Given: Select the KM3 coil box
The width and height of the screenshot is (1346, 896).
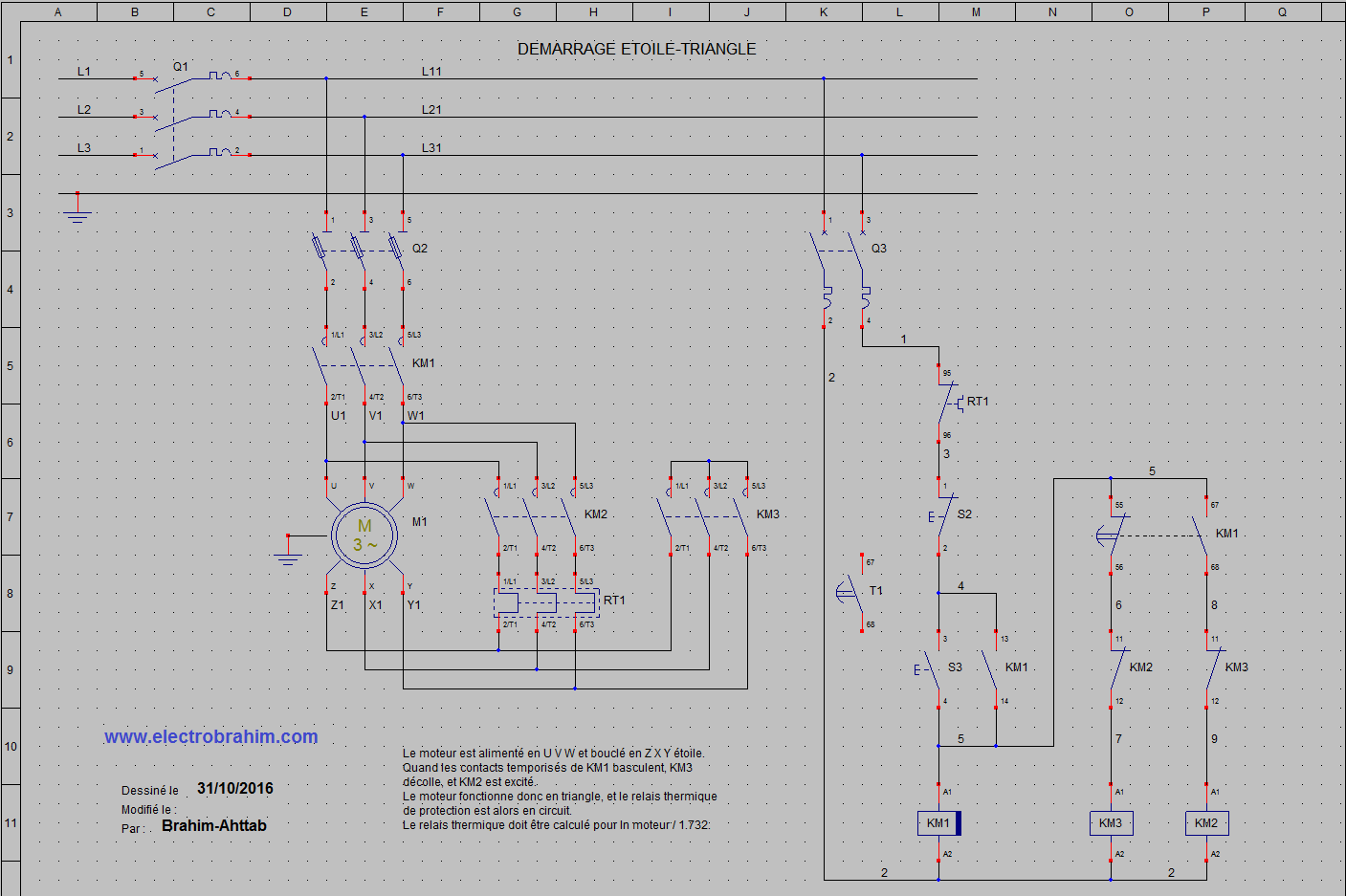Looking at the screenshot, I should click(1111, 823).
